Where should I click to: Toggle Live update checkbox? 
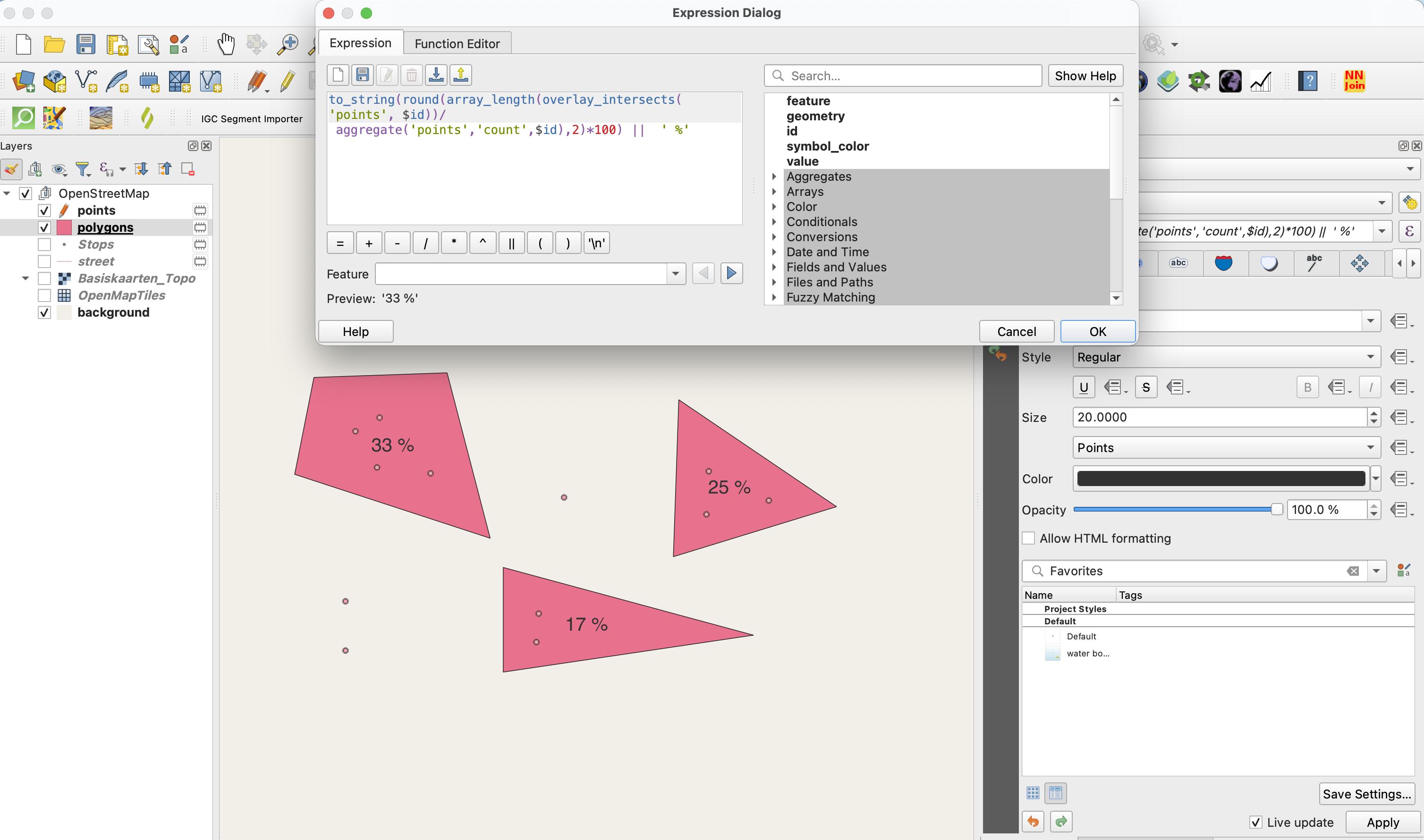pos(1255,822)
